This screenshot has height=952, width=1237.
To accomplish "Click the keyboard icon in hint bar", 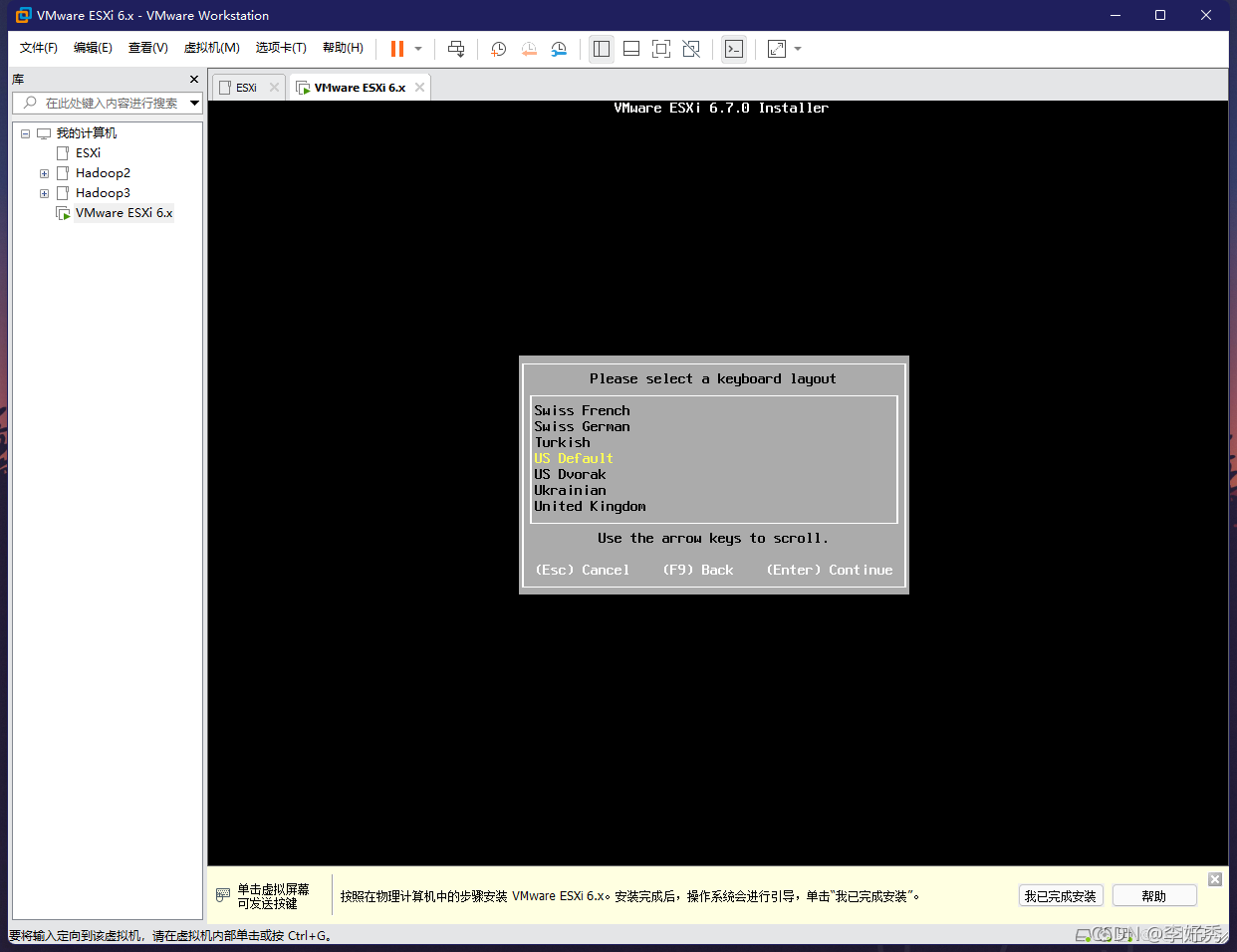I will (223, 895).
